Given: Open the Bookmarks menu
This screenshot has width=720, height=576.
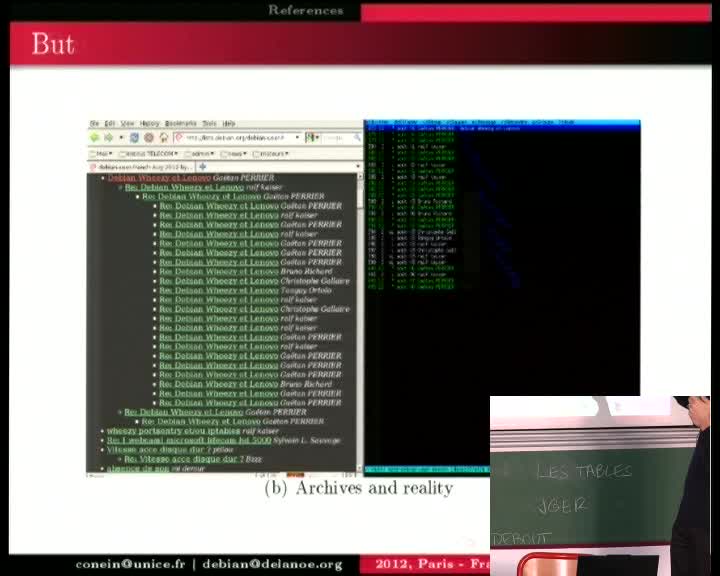Looking at the screenshot, I should (x=180, y=123).
